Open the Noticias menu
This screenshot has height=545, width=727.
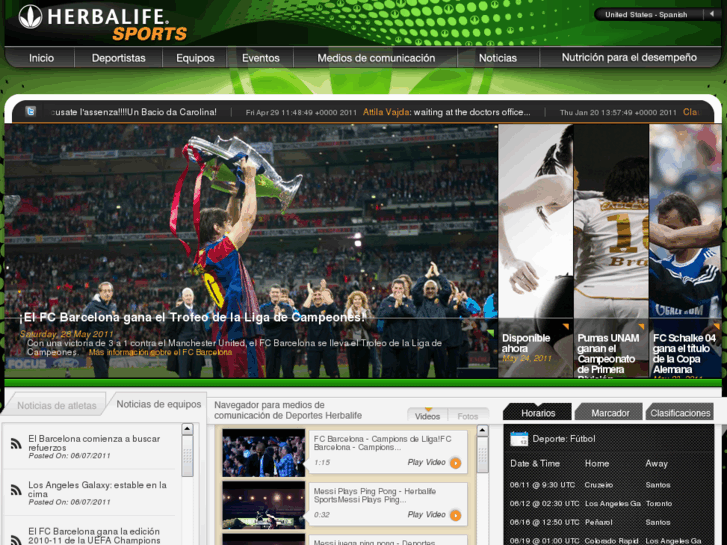[497, 58]
